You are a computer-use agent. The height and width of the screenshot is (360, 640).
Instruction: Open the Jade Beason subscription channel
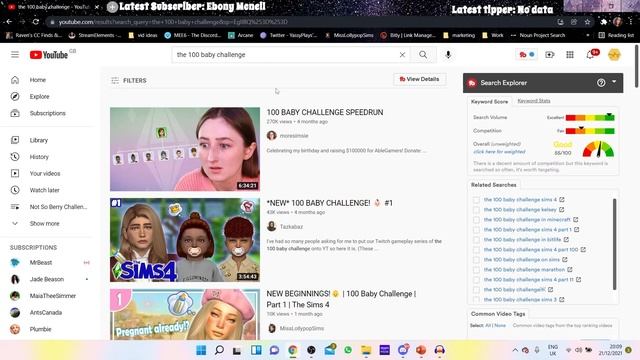[47, 279]
